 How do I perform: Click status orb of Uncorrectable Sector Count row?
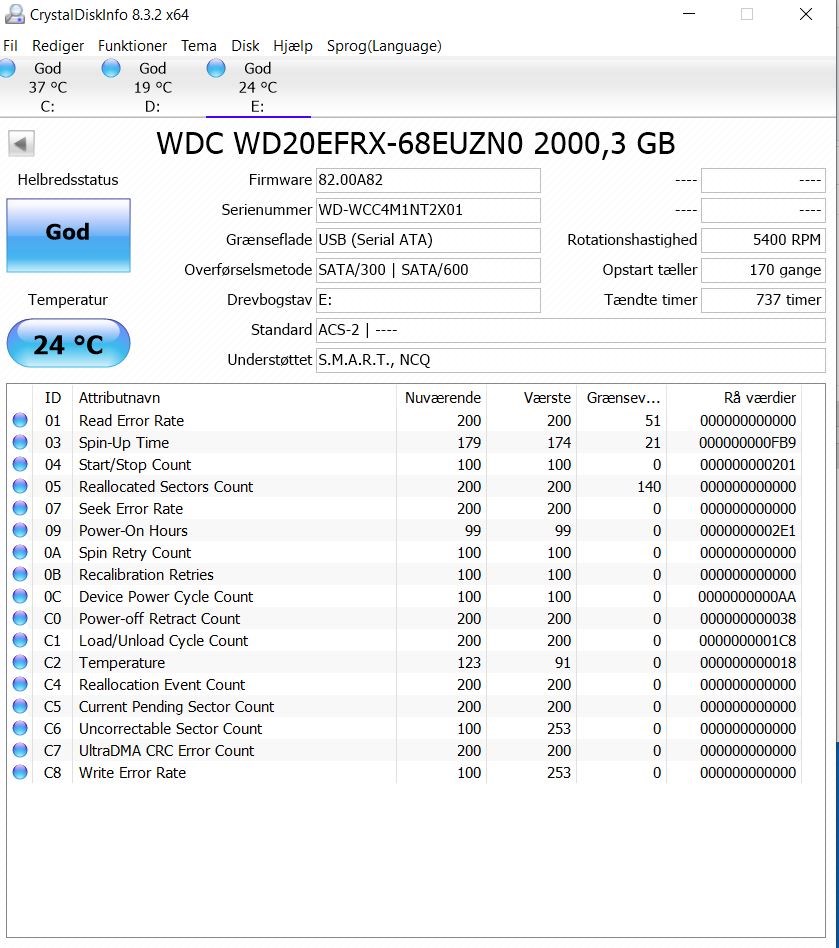pyautogui.click(x=20, y=728)
